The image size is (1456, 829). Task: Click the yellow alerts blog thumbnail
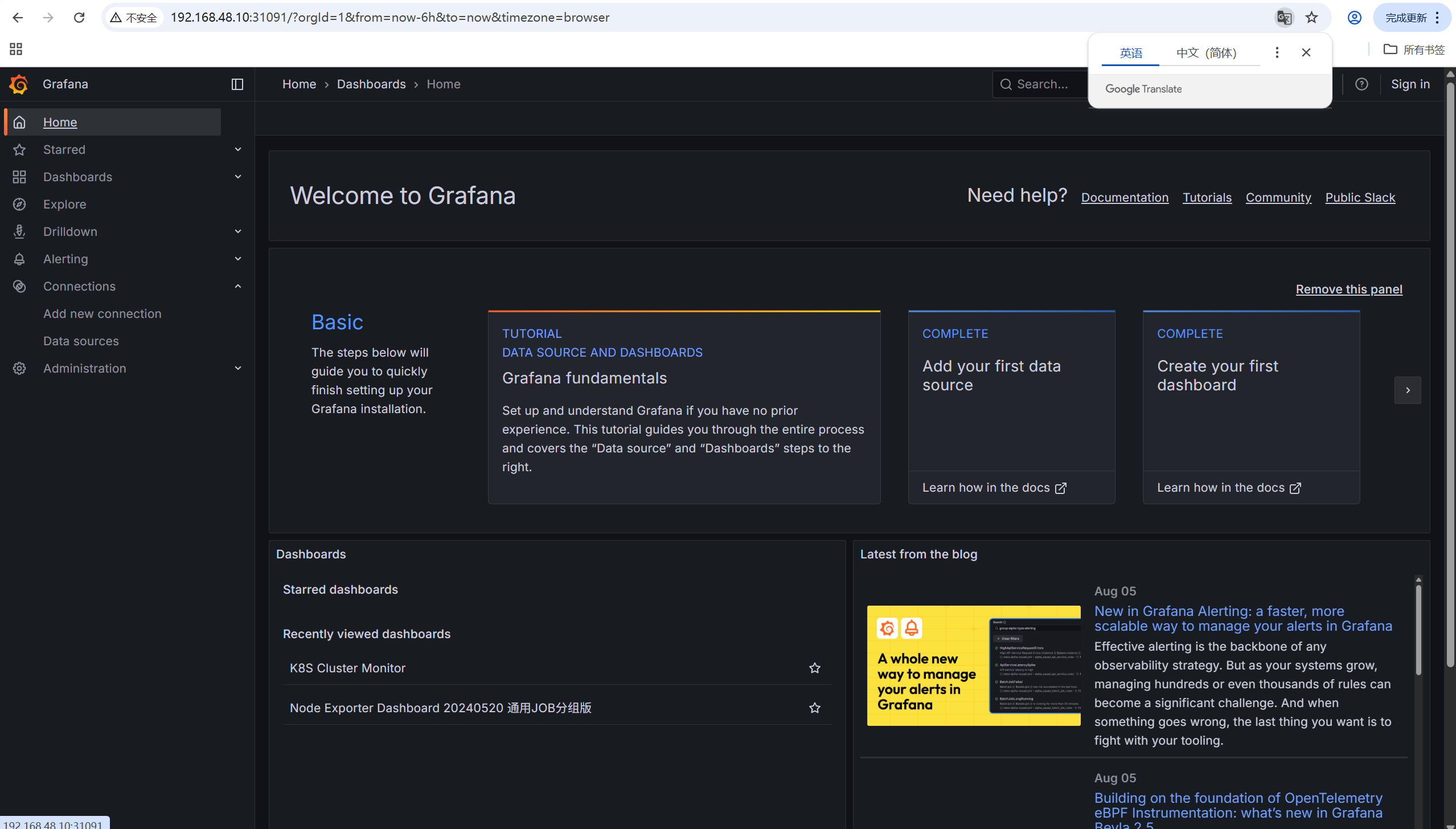point(973,665)
